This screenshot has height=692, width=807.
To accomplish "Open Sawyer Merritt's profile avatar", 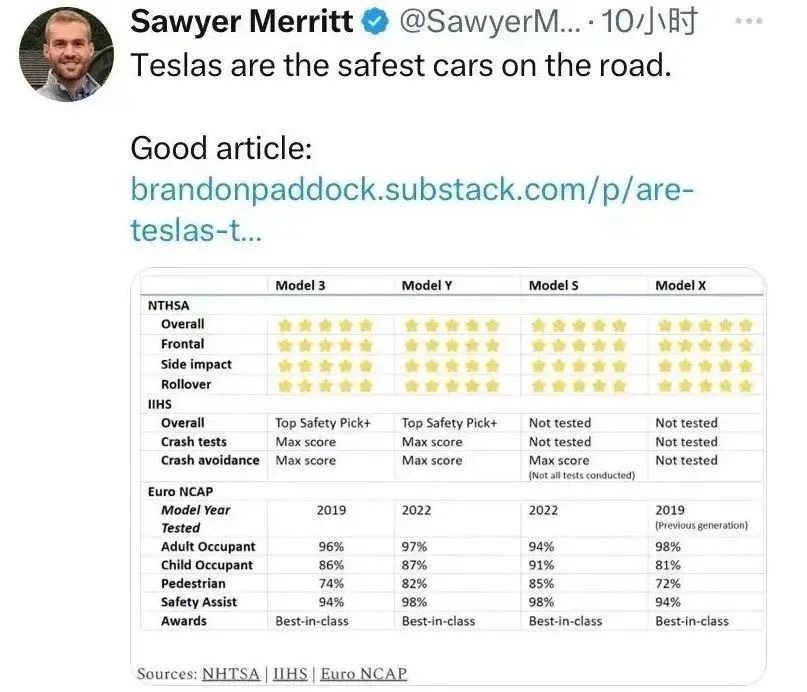I will tap(66, 55).
